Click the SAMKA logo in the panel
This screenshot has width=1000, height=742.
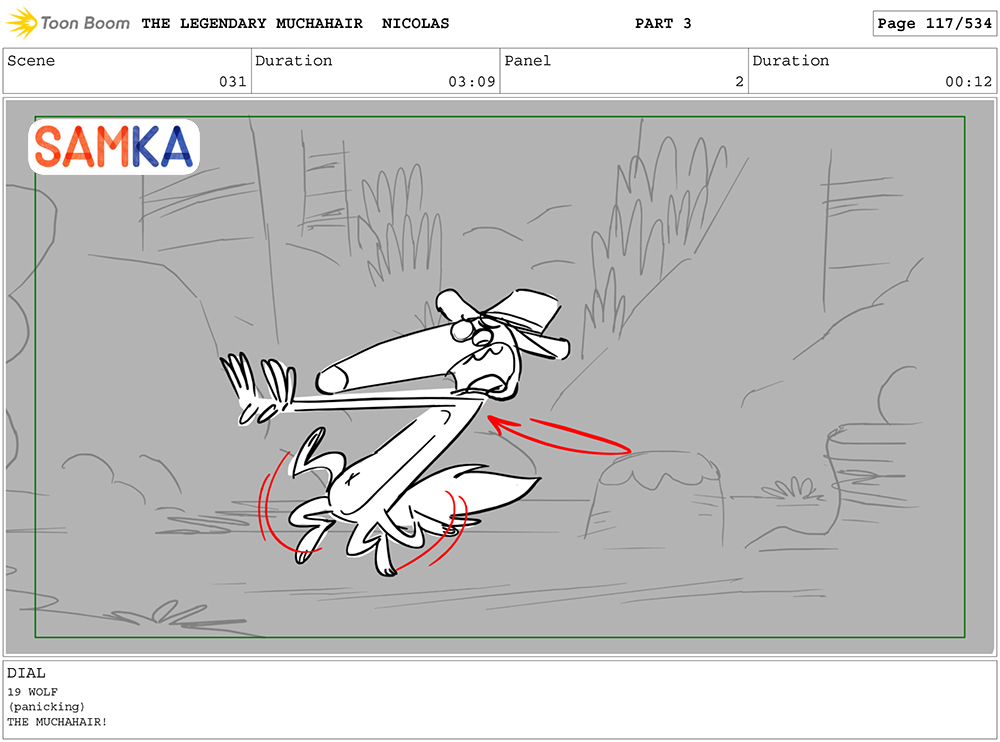point(114,147)
